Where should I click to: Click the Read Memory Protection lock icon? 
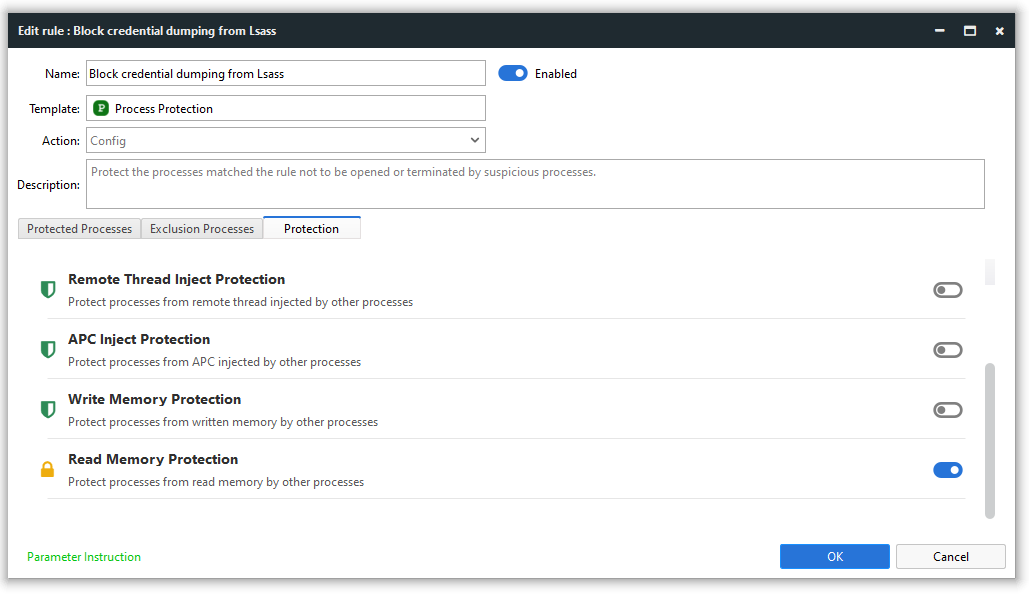coord(47,470)
